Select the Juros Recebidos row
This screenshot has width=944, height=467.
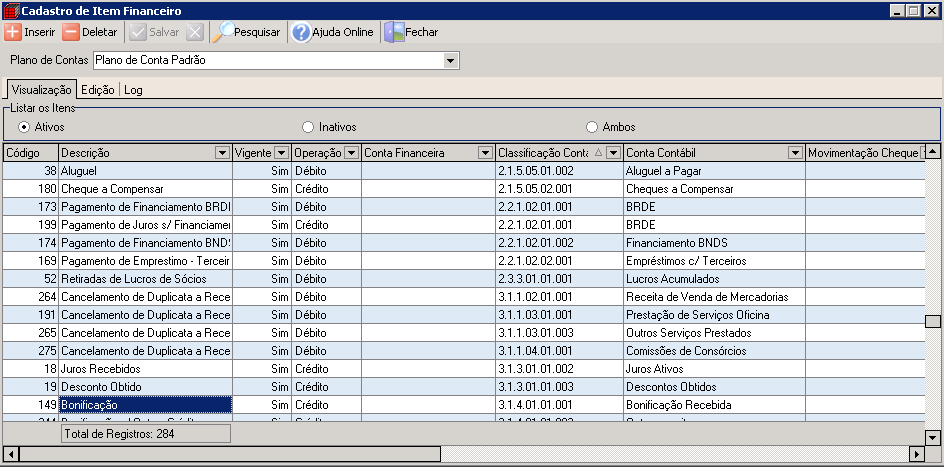(464, 368)
